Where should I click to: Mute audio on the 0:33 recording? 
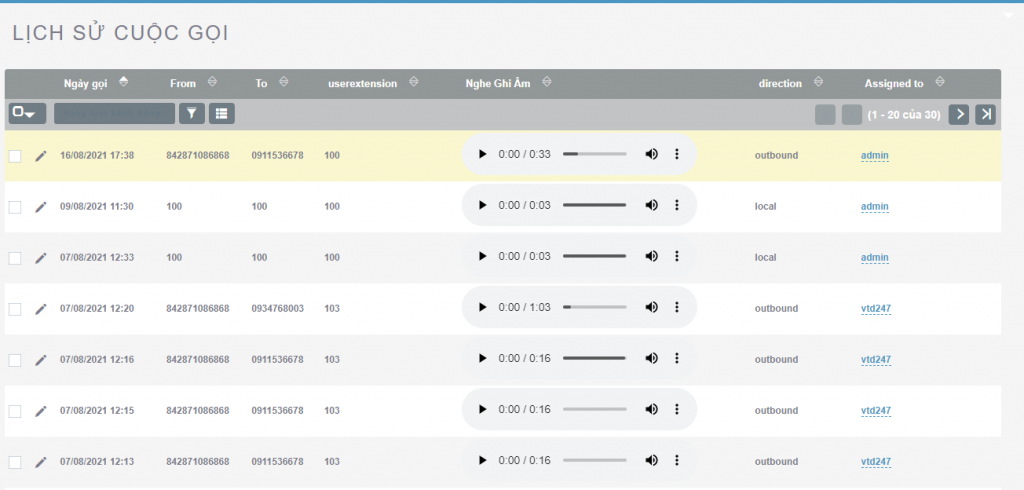click(x=651, y=155)
